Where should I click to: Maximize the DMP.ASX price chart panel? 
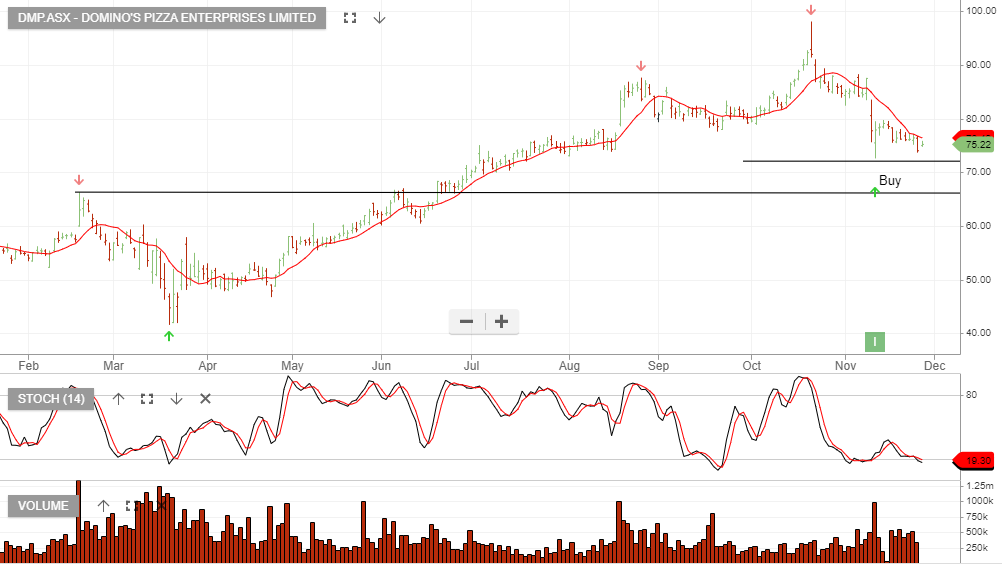pos(350,18)
